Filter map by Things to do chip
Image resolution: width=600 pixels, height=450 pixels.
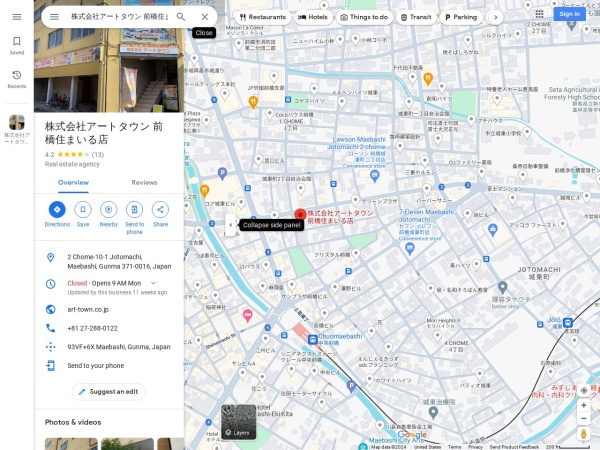tap(364, 17)
